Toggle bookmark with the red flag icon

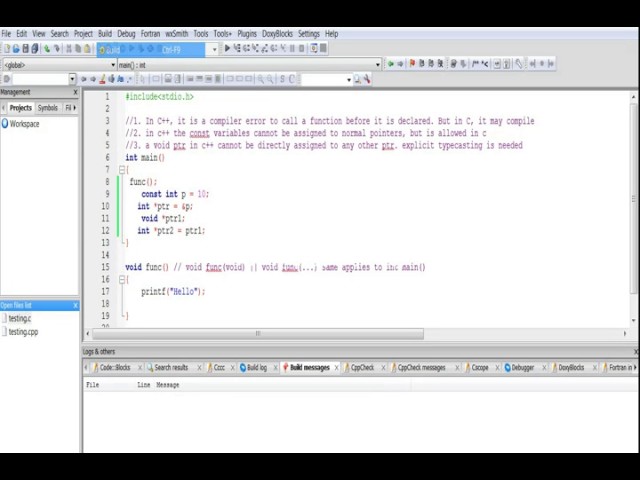(x=412, y=64)
